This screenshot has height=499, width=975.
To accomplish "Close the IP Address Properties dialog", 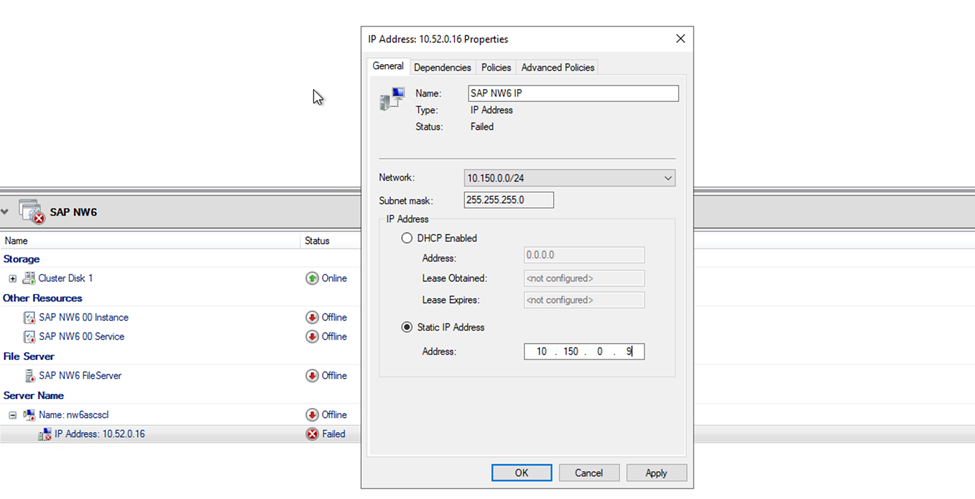I will (680, 39).
